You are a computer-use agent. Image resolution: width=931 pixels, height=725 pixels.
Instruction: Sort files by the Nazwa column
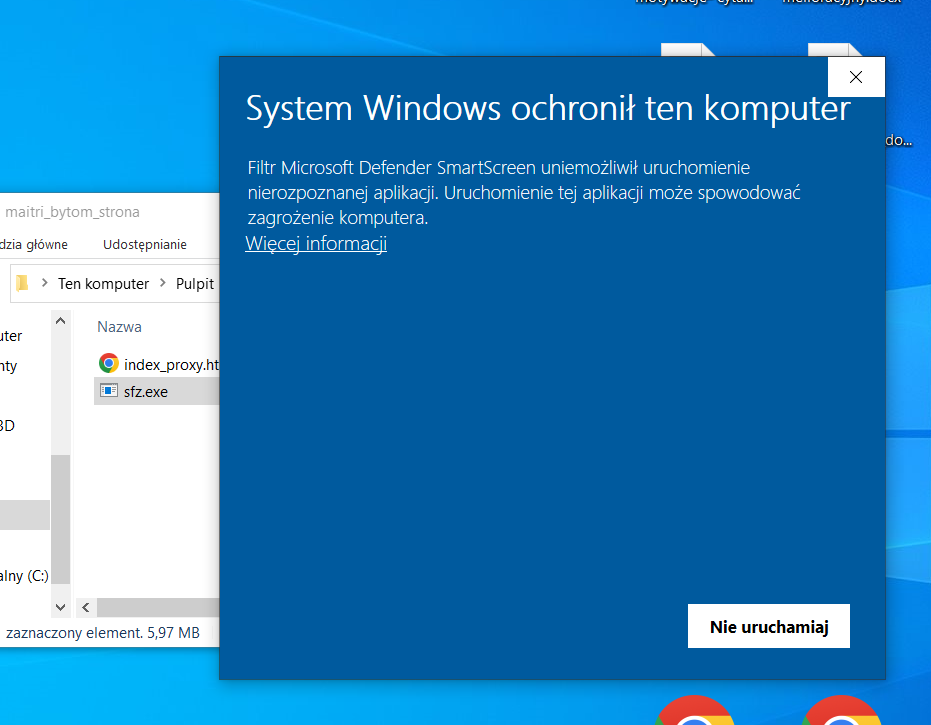pos(119,327)
